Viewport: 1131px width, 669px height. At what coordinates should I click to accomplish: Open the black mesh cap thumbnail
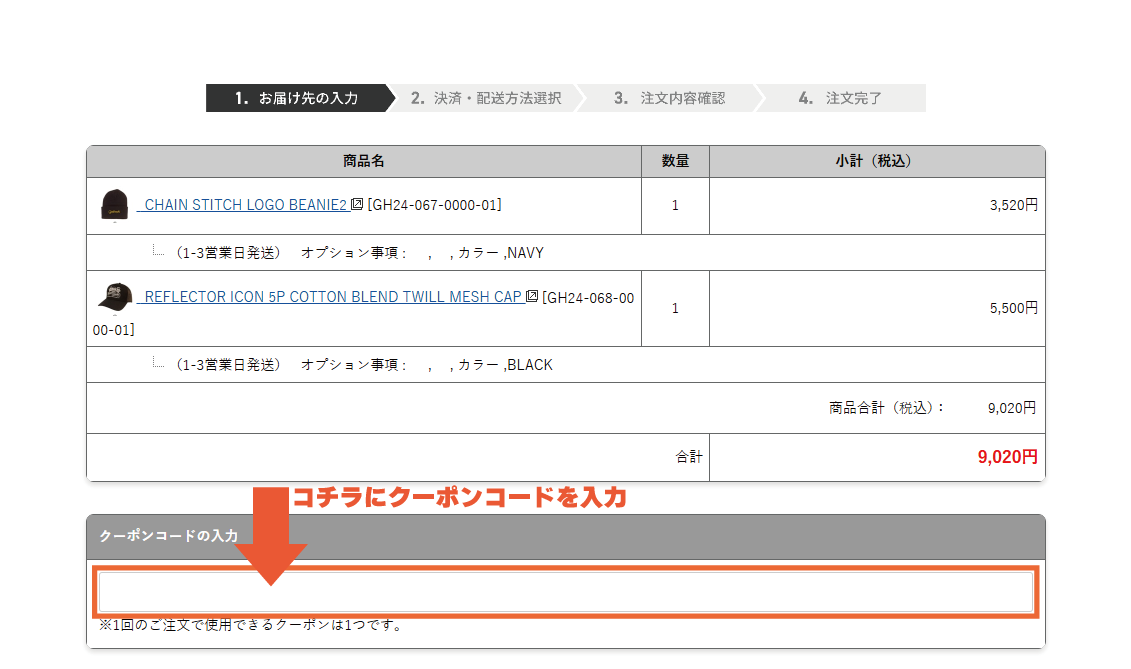click(x=114, y=297)
